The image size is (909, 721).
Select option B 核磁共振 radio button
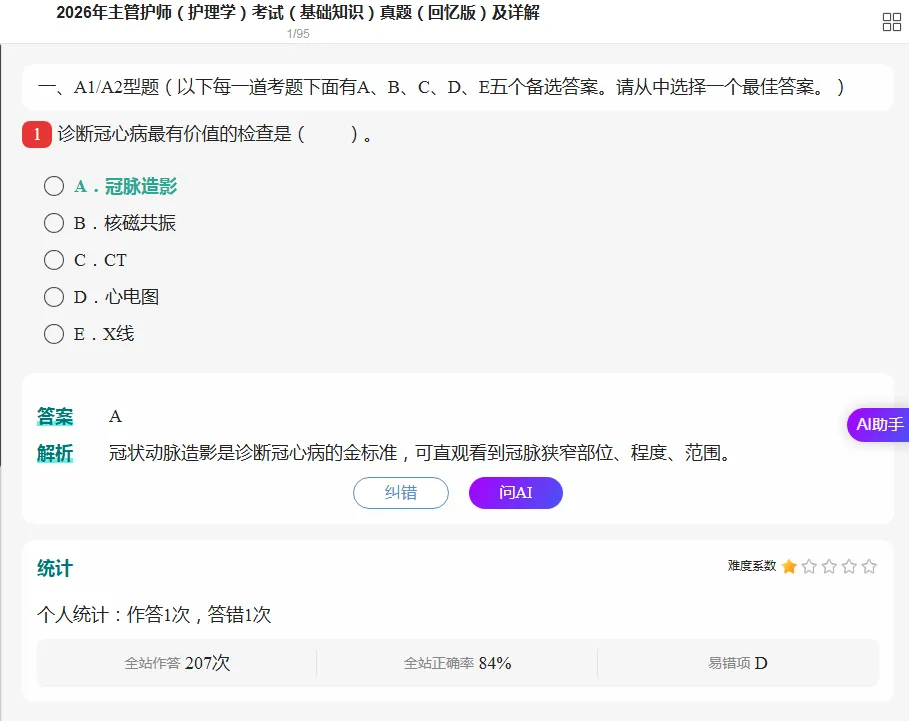click(54, 223)
